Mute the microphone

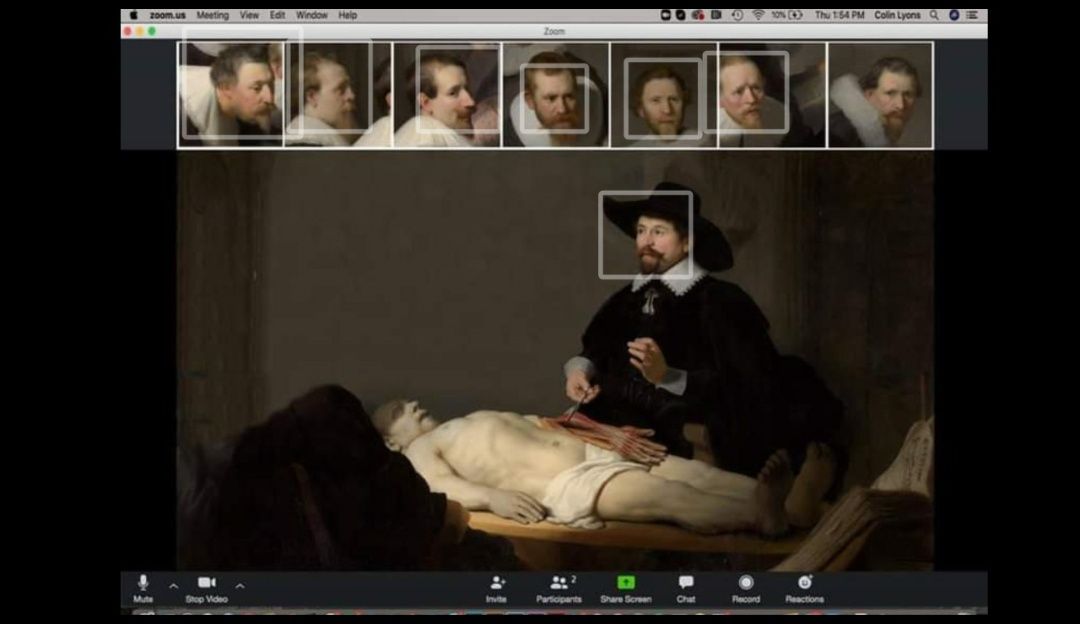tap(143, 589)
